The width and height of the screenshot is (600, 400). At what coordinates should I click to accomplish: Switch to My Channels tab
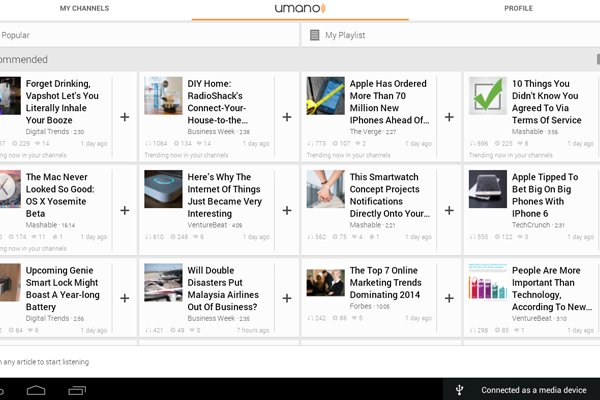pos(84,8)
